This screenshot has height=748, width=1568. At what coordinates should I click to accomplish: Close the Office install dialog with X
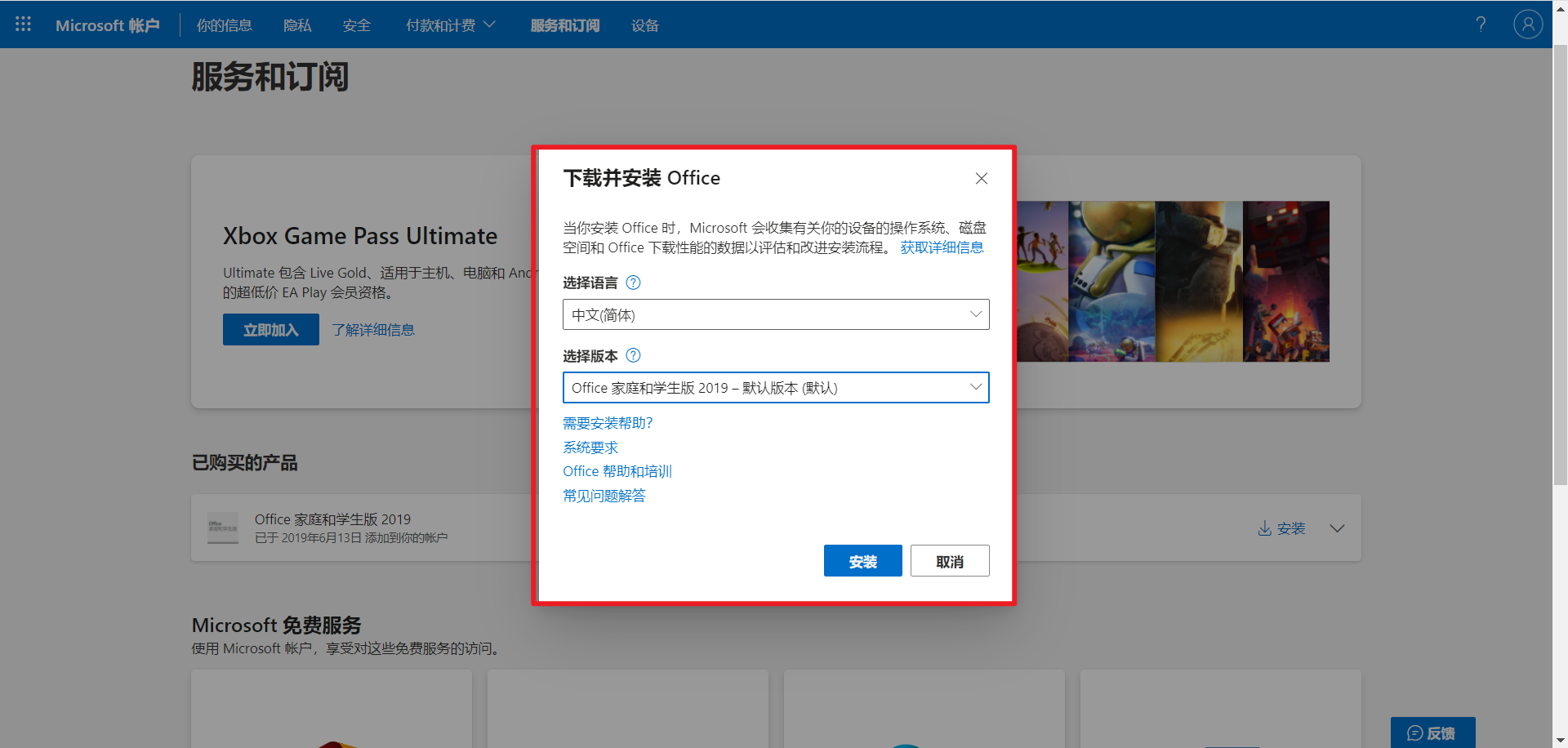coord(982,178)
